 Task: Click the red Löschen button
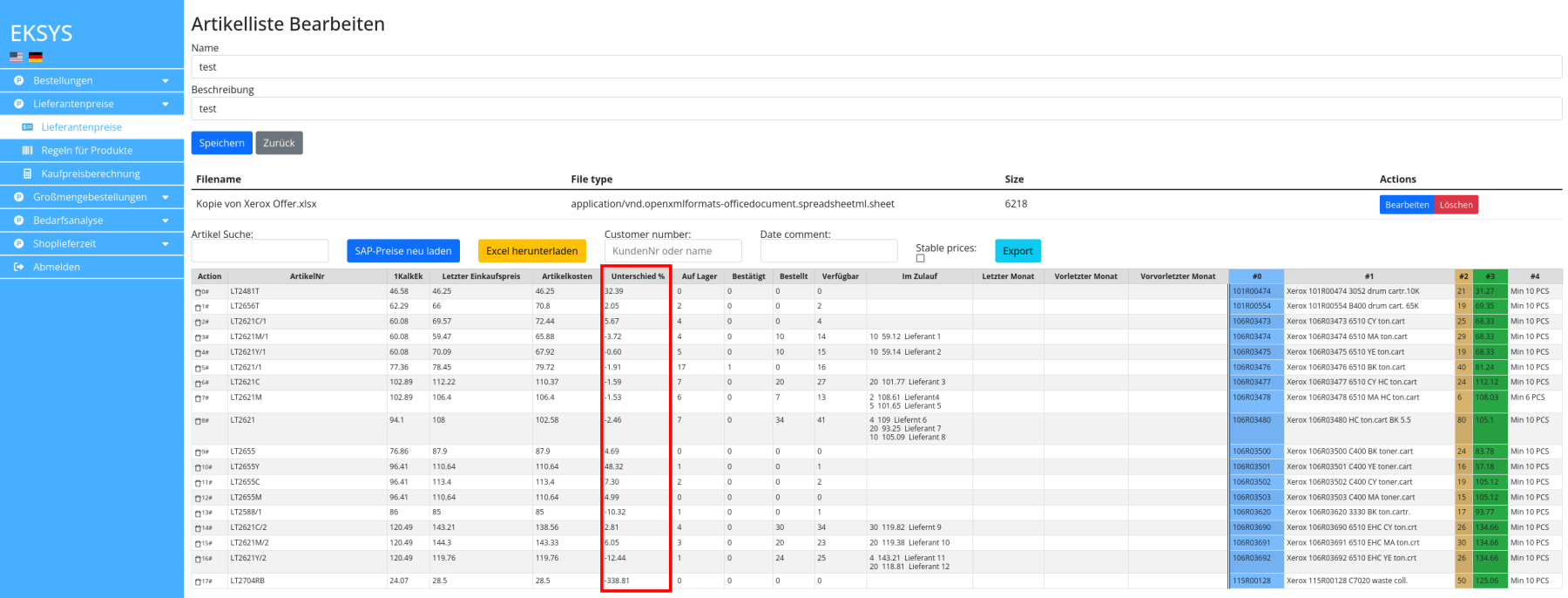1456,205
